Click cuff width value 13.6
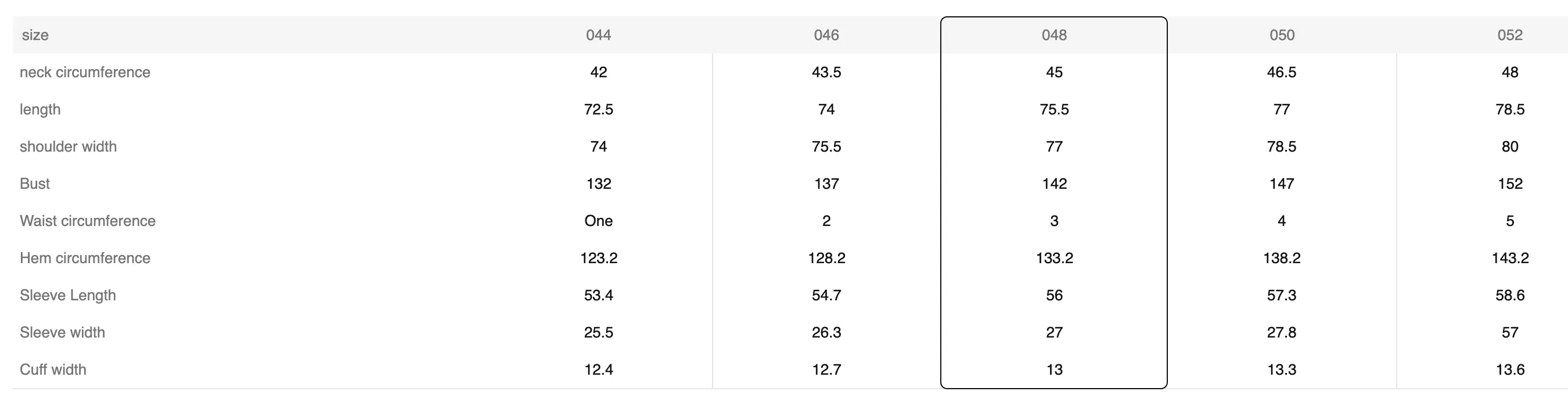The image size is (1568, 402). point(1509,369)
